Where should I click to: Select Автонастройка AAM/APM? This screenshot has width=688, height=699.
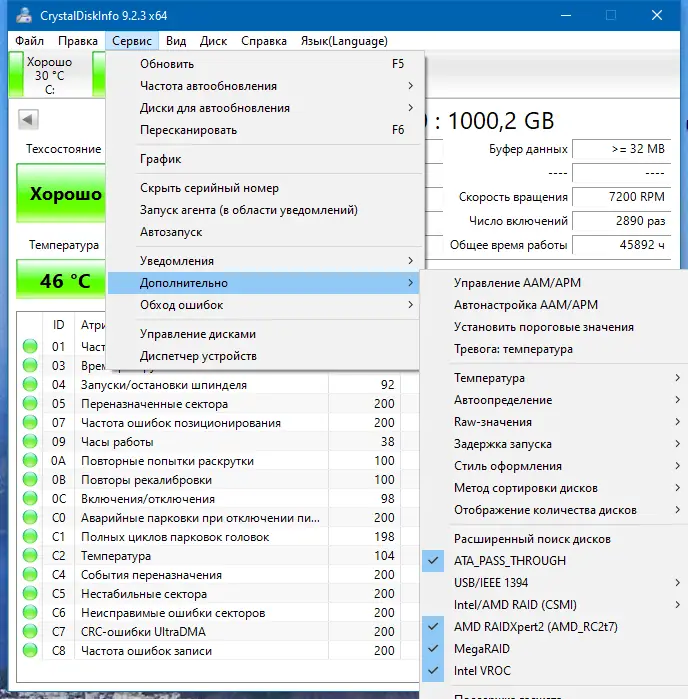pyautogui.click(x=553, y=305)
